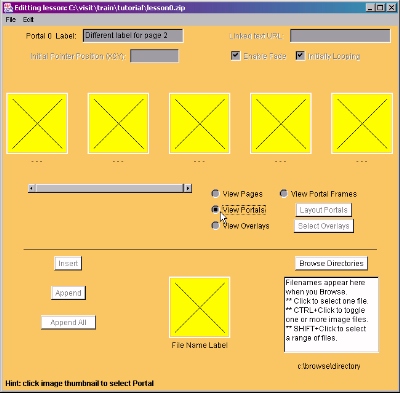The height and width of the screenshot is (393, 400).
Task: Select the fourth portal thumbnail
Action: coord(281,123)
